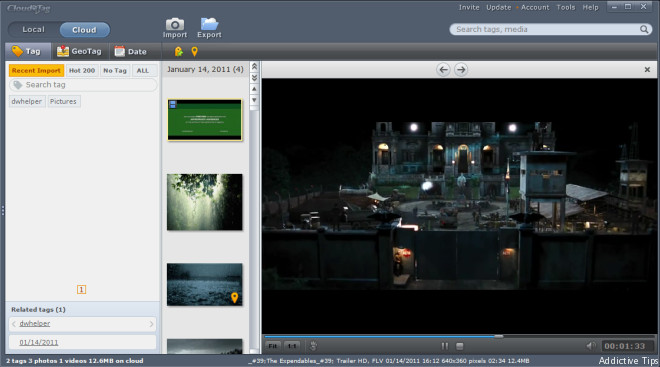Select the Hot 200 filter
This screenshot has height=367, width=660.
pos(82,70)
